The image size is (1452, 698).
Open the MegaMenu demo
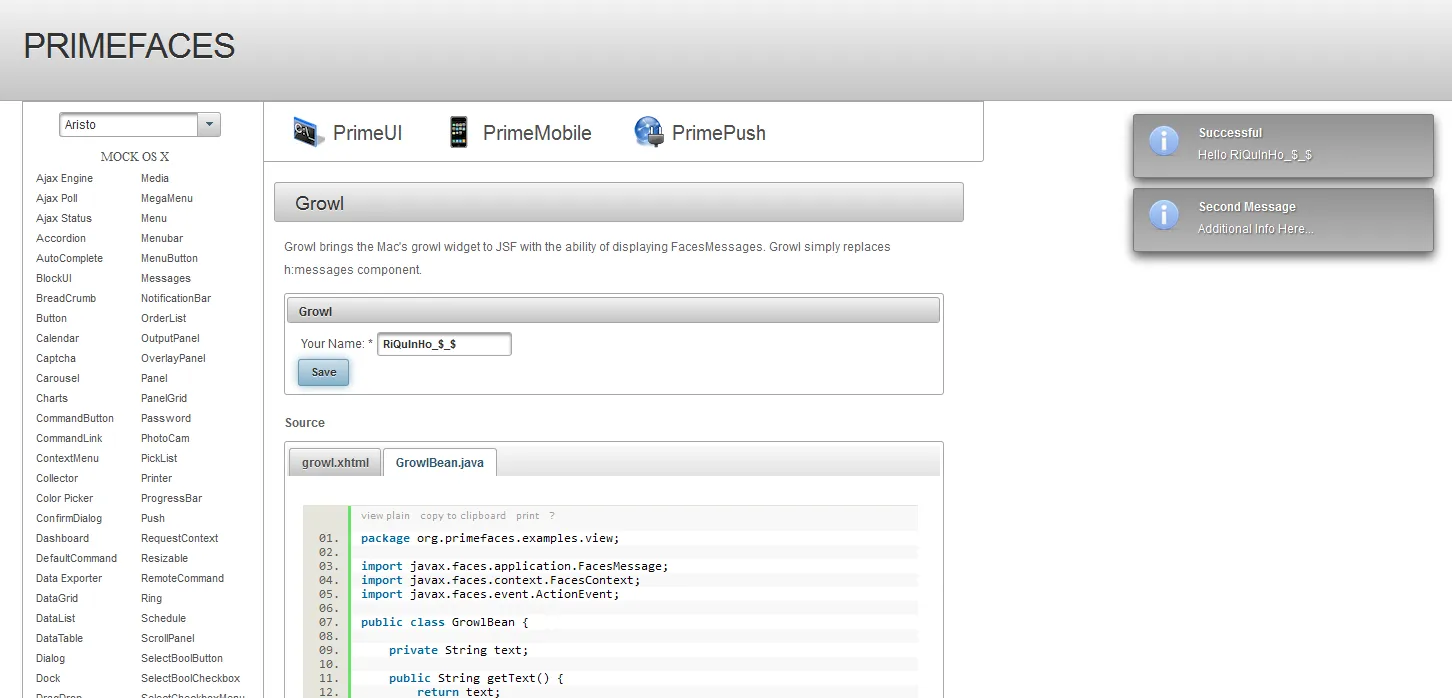click(167, 198)
